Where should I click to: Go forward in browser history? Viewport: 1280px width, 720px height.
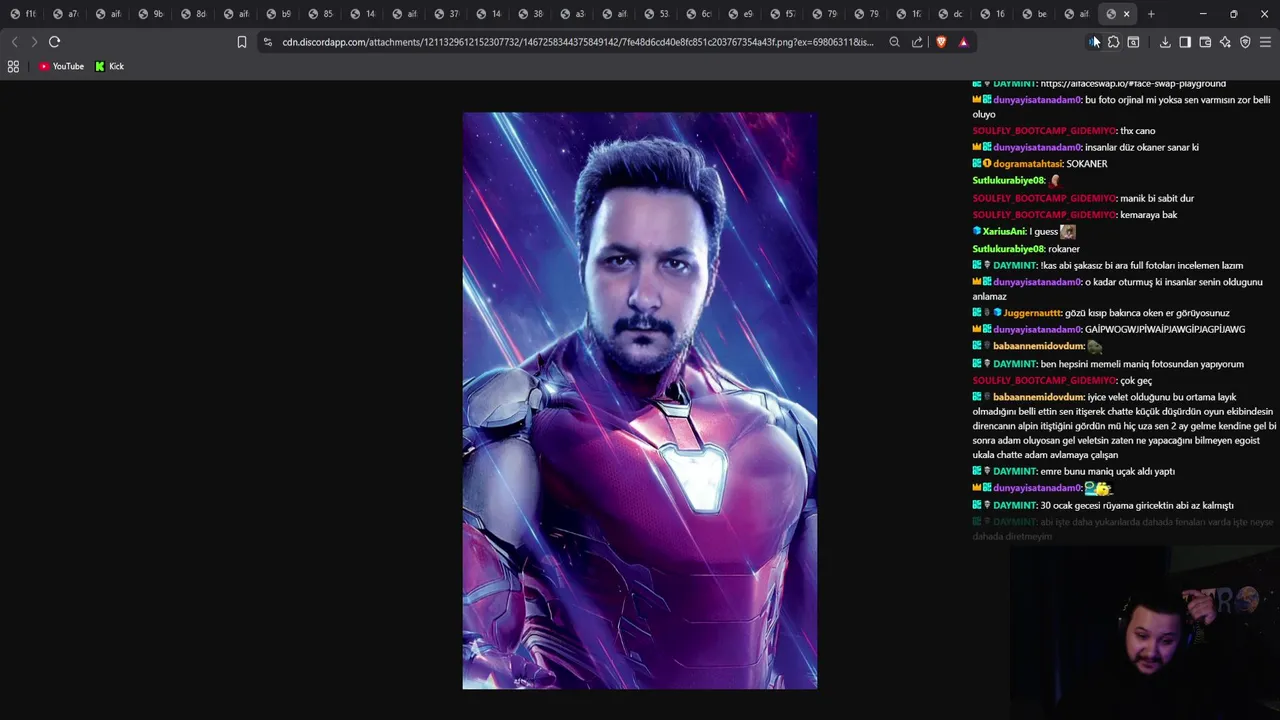click(34, 42)
